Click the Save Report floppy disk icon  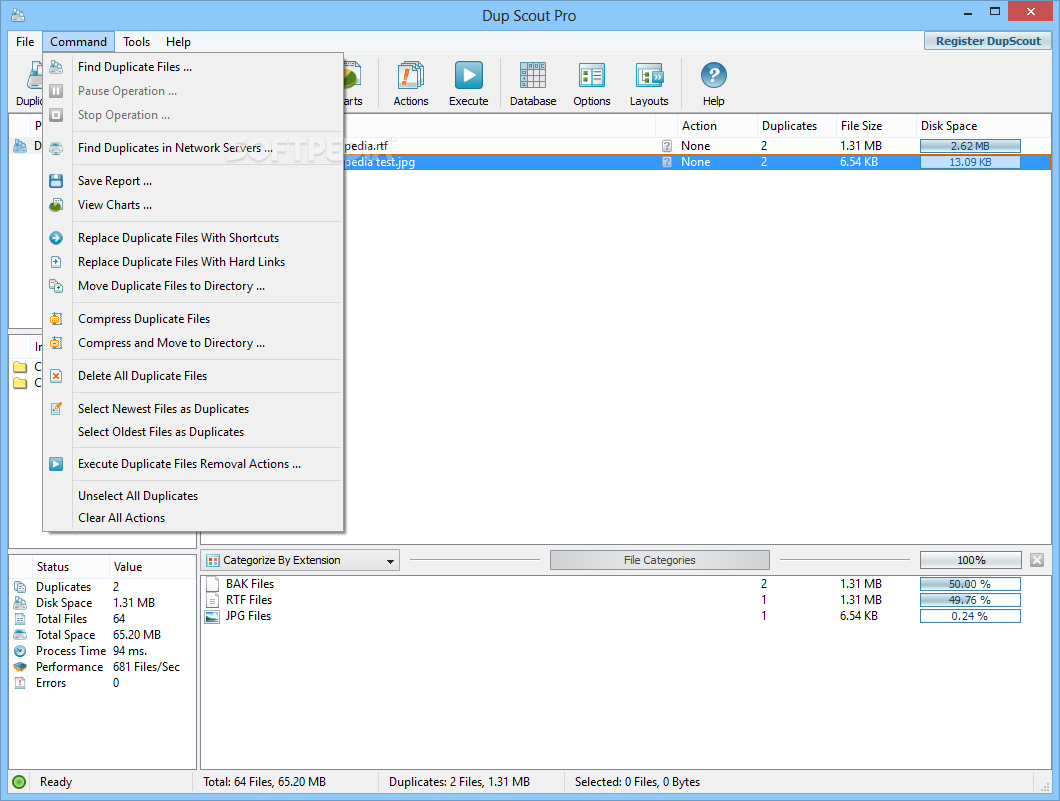click(x=56, y=180)
